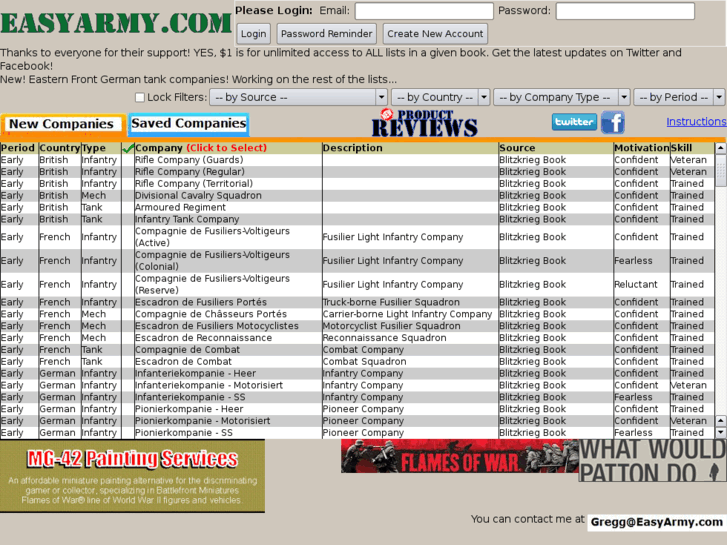Switch to the New Companies tab

tap(62, 124)
